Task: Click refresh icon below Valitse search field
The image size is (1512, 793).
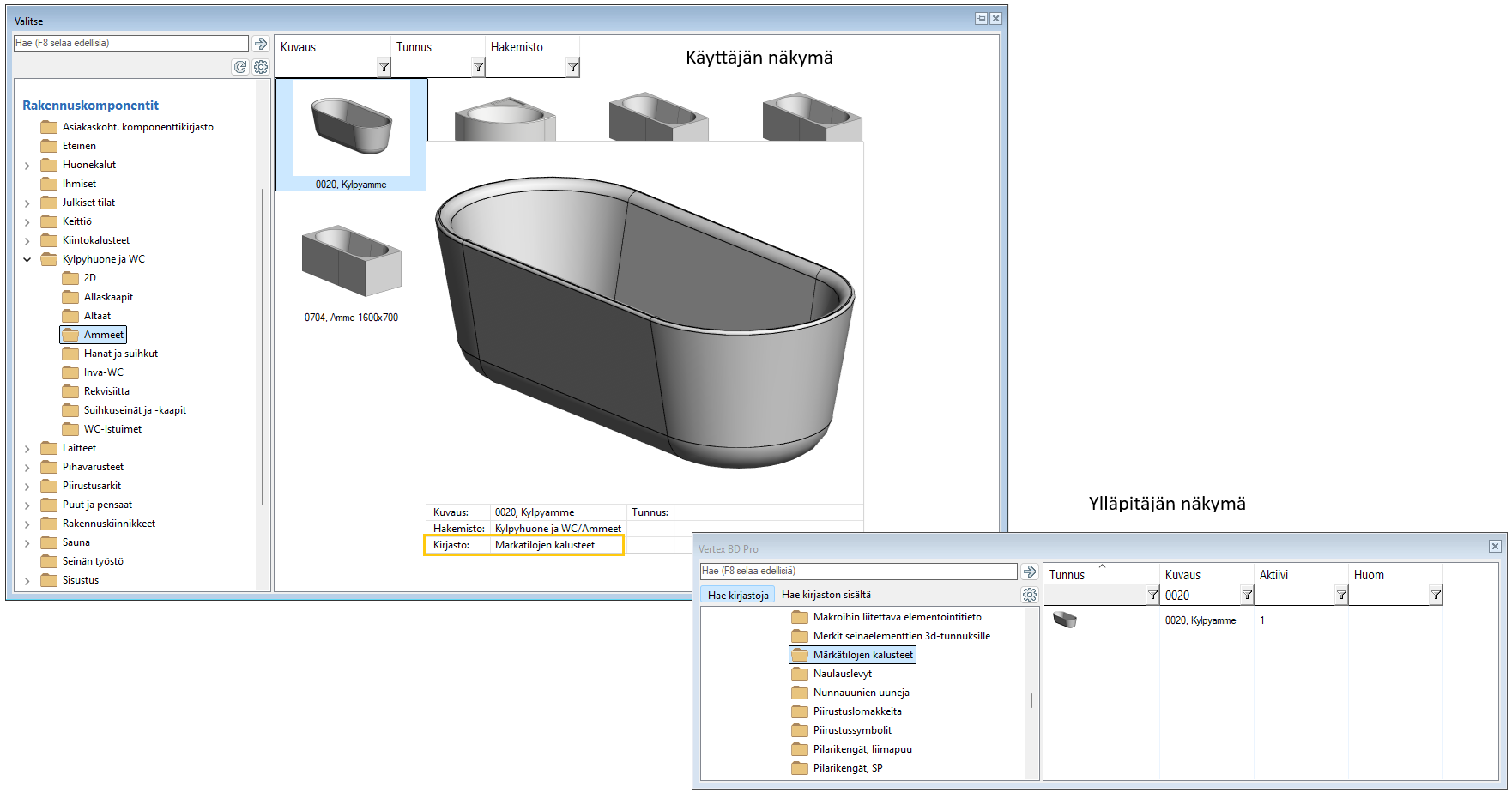Action: point(240,67)
